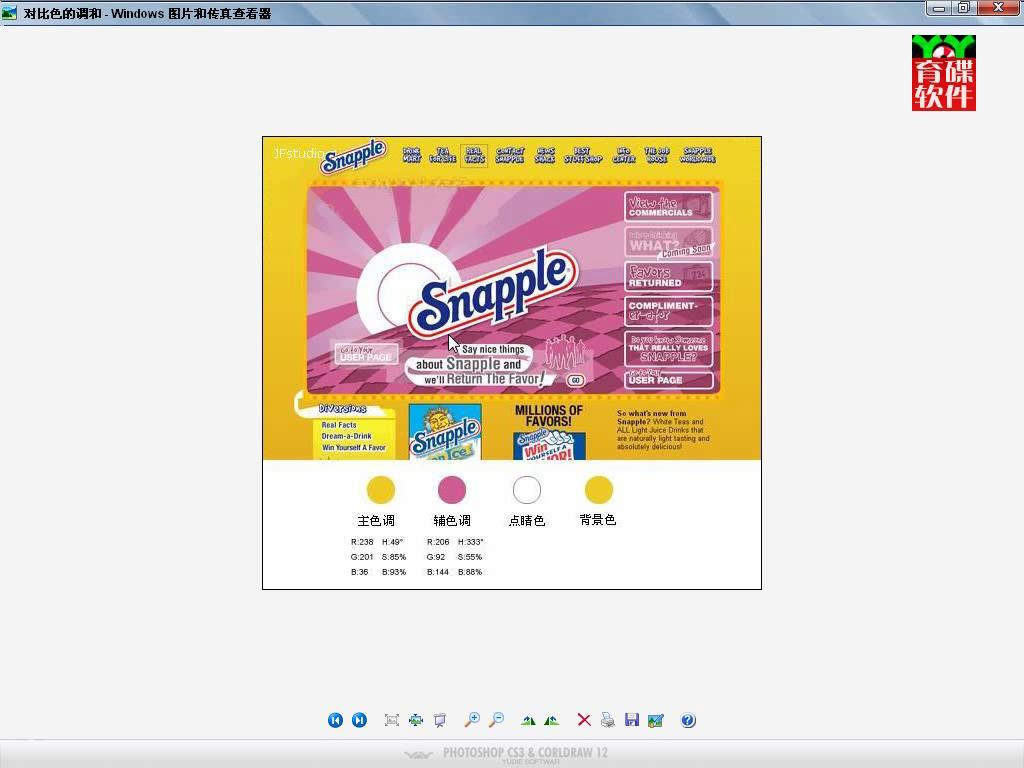Click the H:333° value text

tap(470, 542)
